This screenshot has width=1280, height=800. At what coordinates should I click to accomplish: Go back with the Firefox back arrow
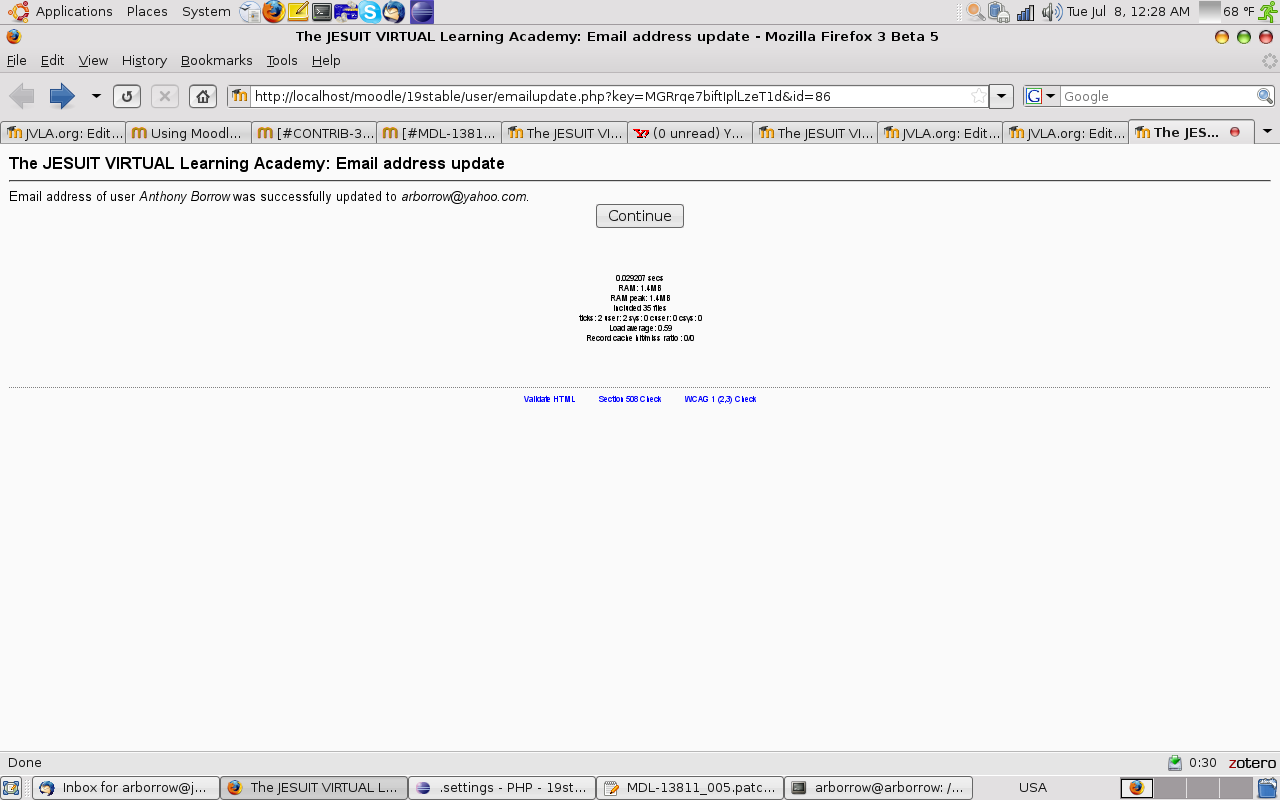[x=22, y=96]
